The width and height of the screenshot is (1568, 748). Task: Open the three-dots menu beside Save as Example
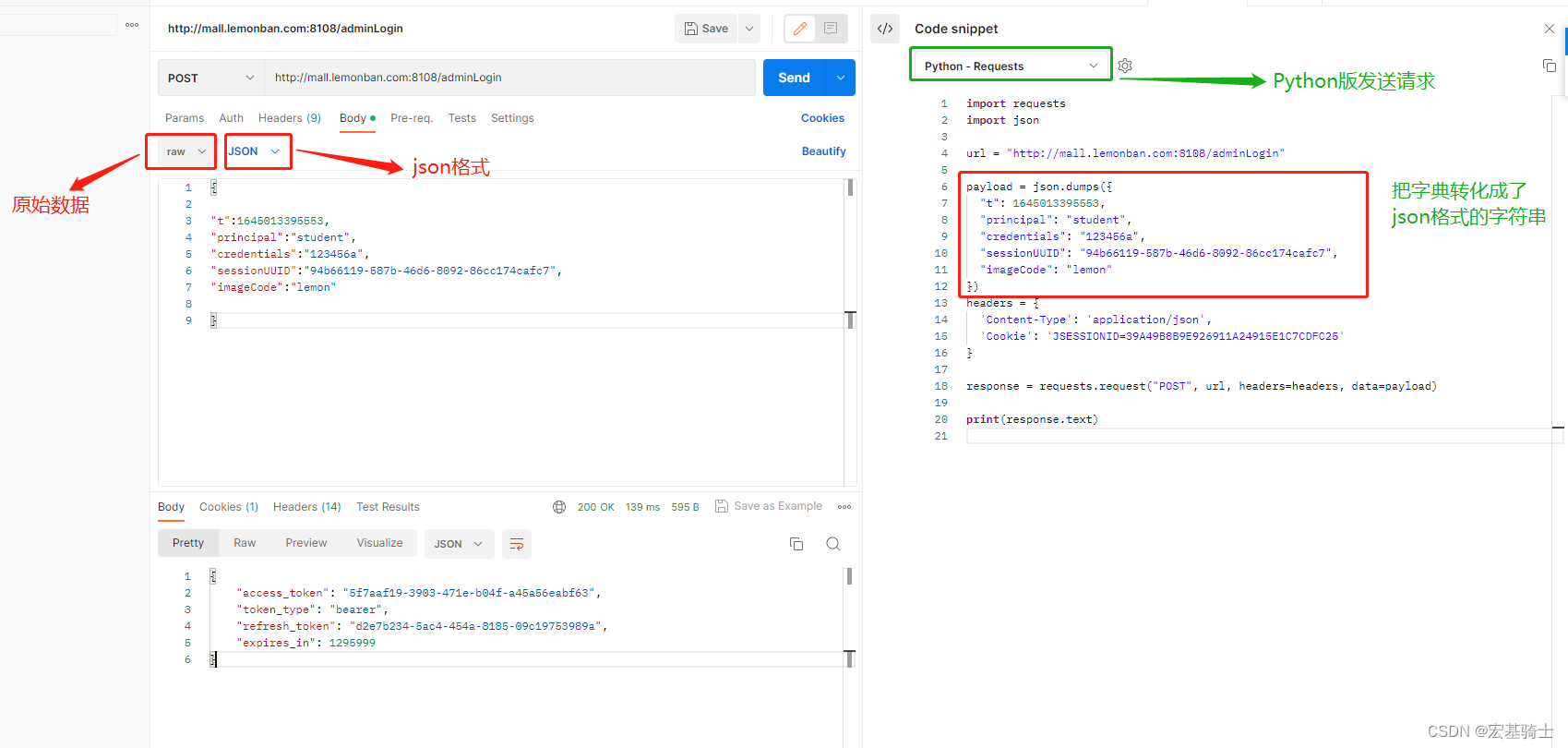(x=844, y=507)
